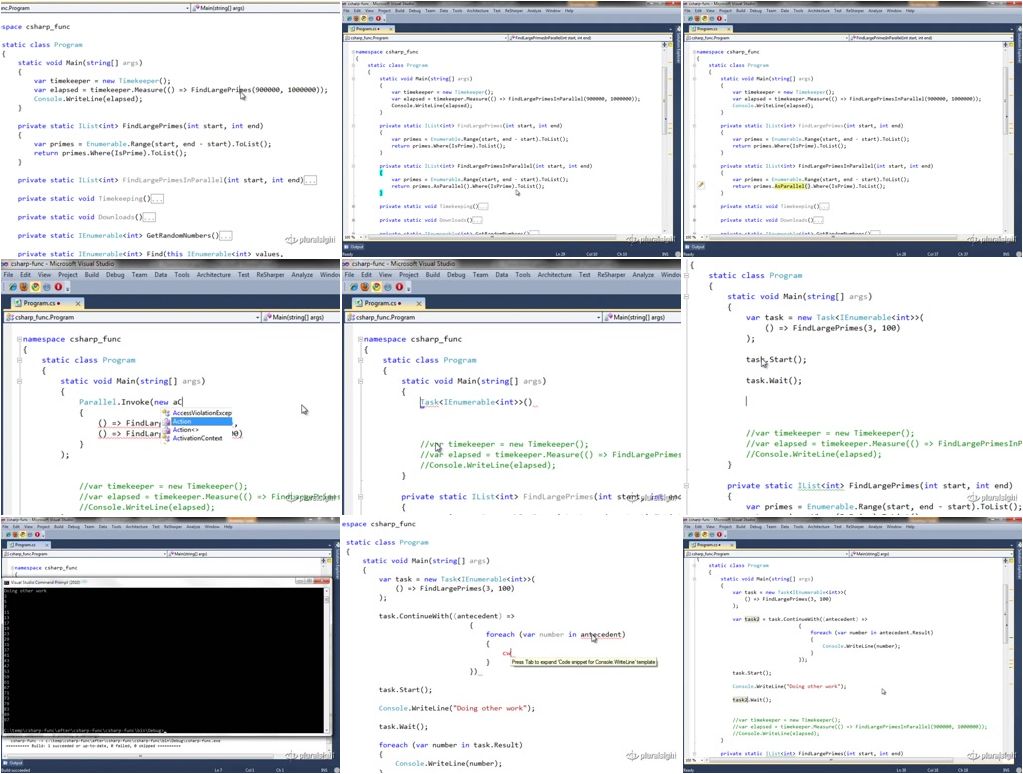The height and width of the screenshot is (774, 1023).
Task: Open the Architecture menu in the Parallel.Invoke window
Action: point(213,274)
